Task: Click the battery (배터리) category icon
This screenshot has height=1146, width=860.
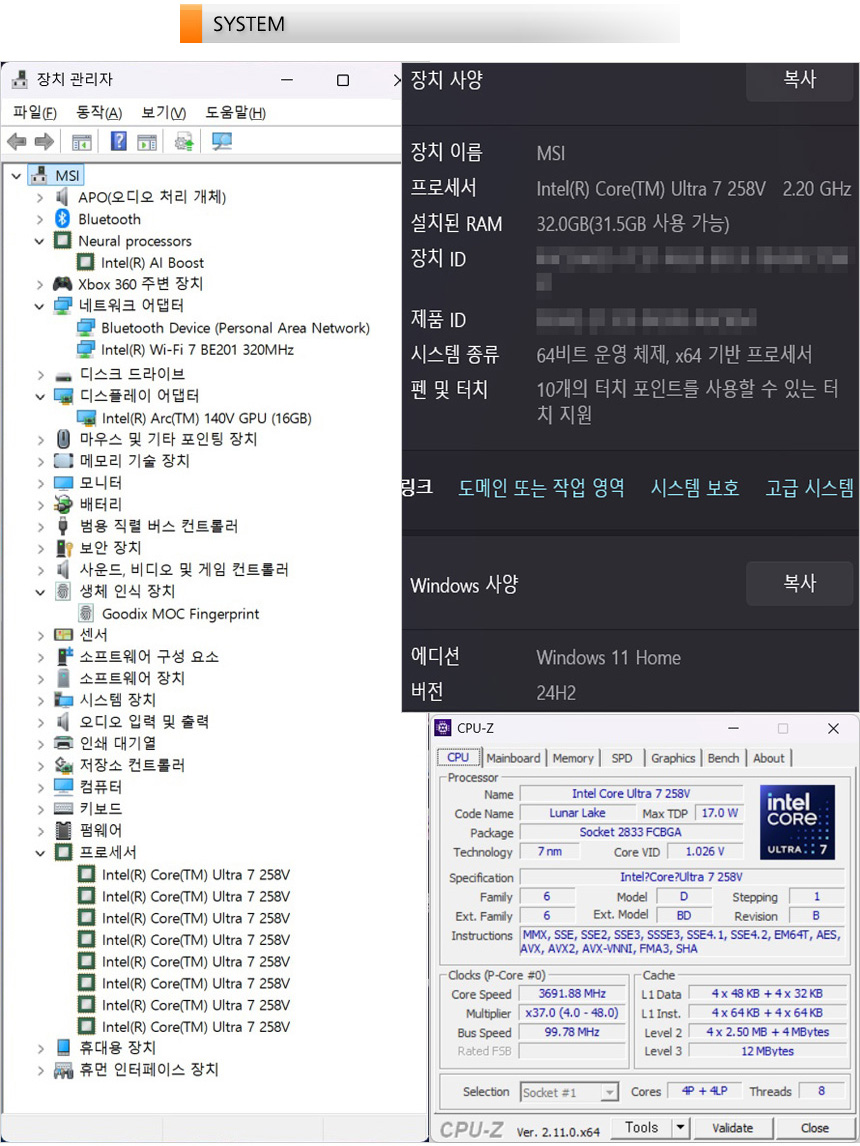Action: click(x=63, y=504)
